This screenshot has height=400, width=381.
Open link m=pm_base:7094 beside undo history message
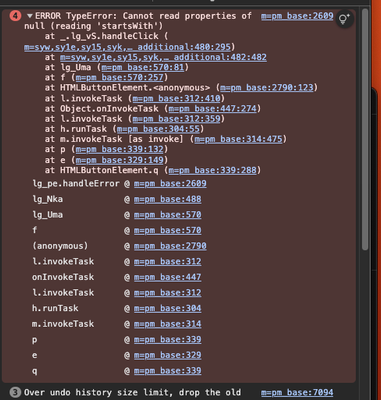point(297,393)
